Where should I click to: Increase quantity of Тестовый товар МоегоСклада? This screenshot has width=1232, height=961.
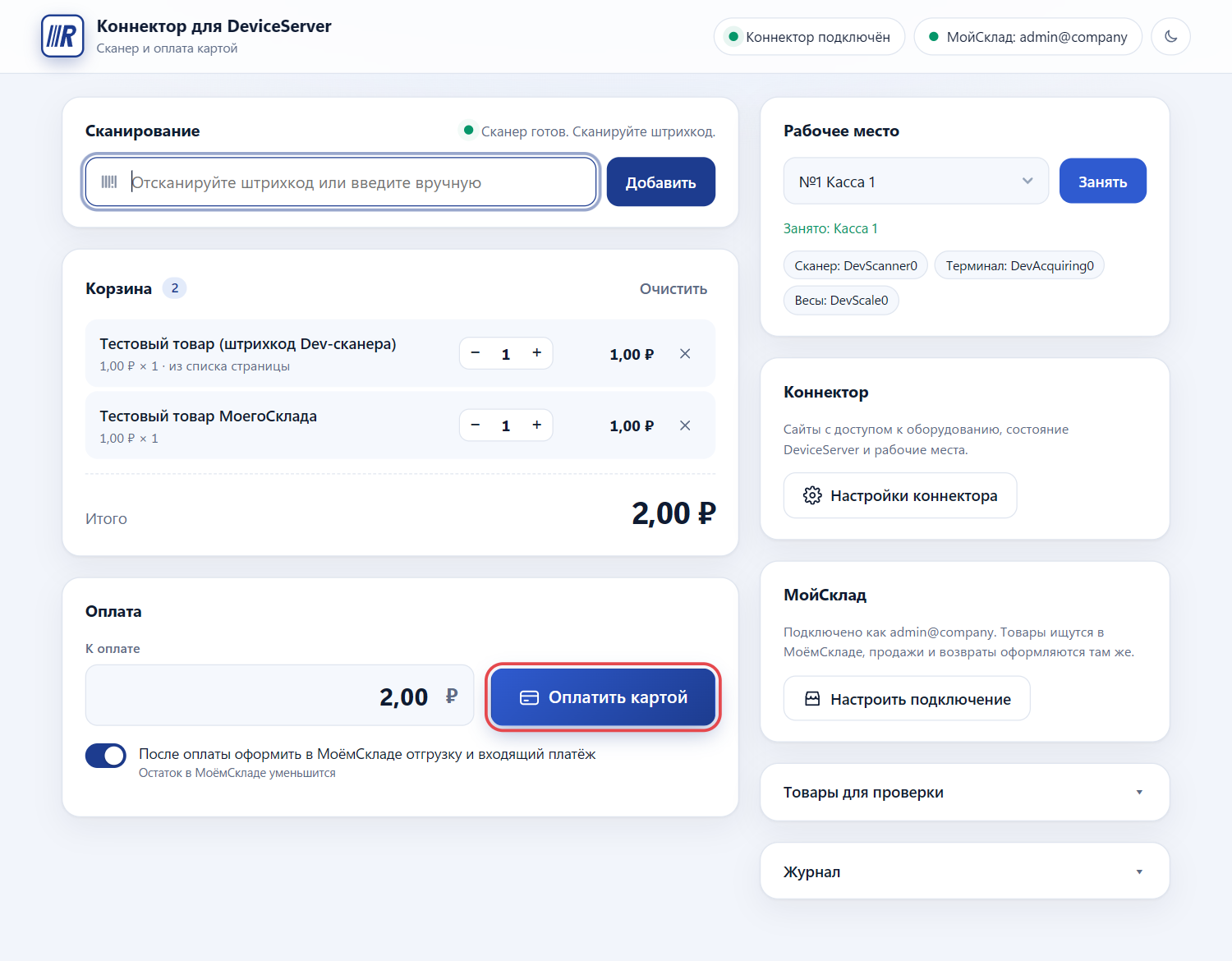point(536,425)
